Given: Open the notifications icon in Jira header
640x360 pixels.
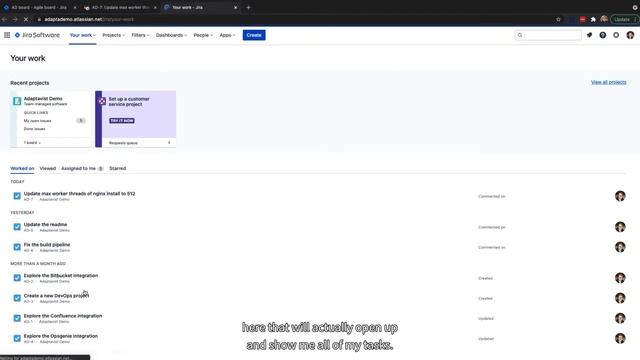Looking at the screenshot, I should pos(589,35).
